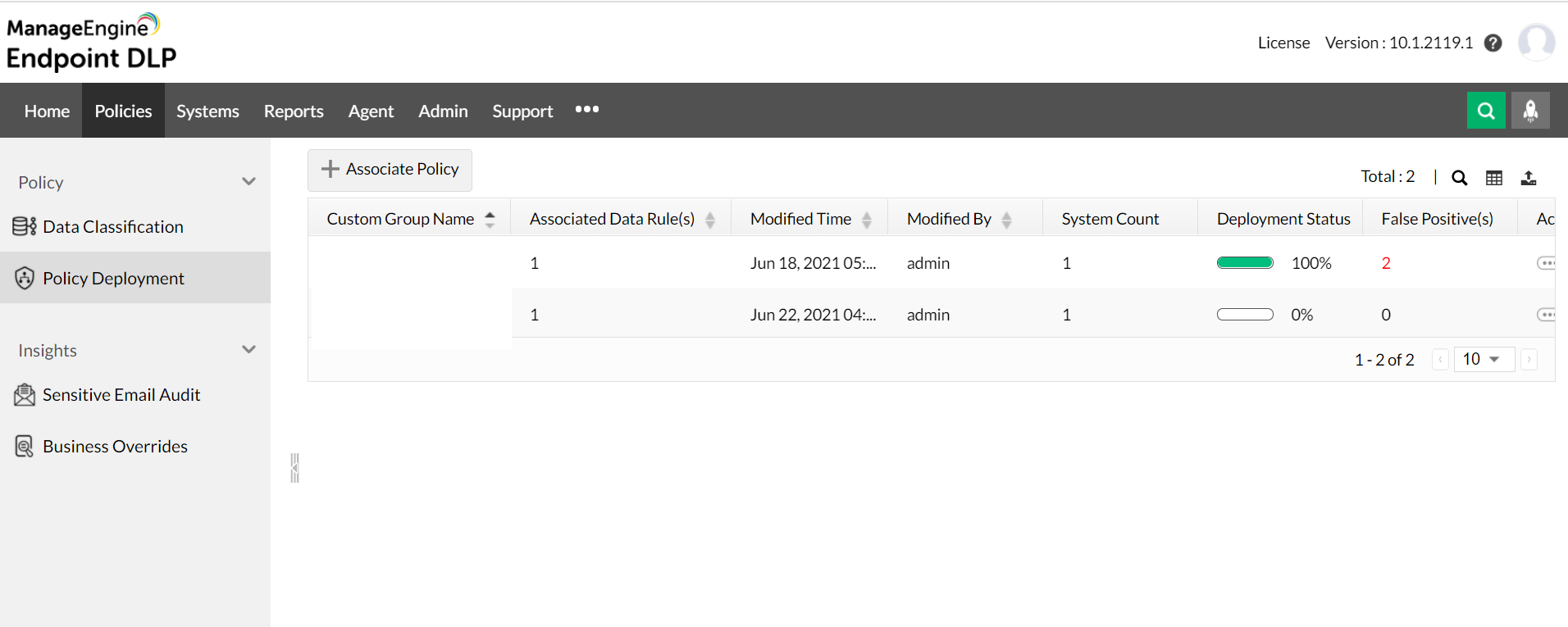Switch to the Systems tab
The image size is (1568, 627).
point(207,111)
